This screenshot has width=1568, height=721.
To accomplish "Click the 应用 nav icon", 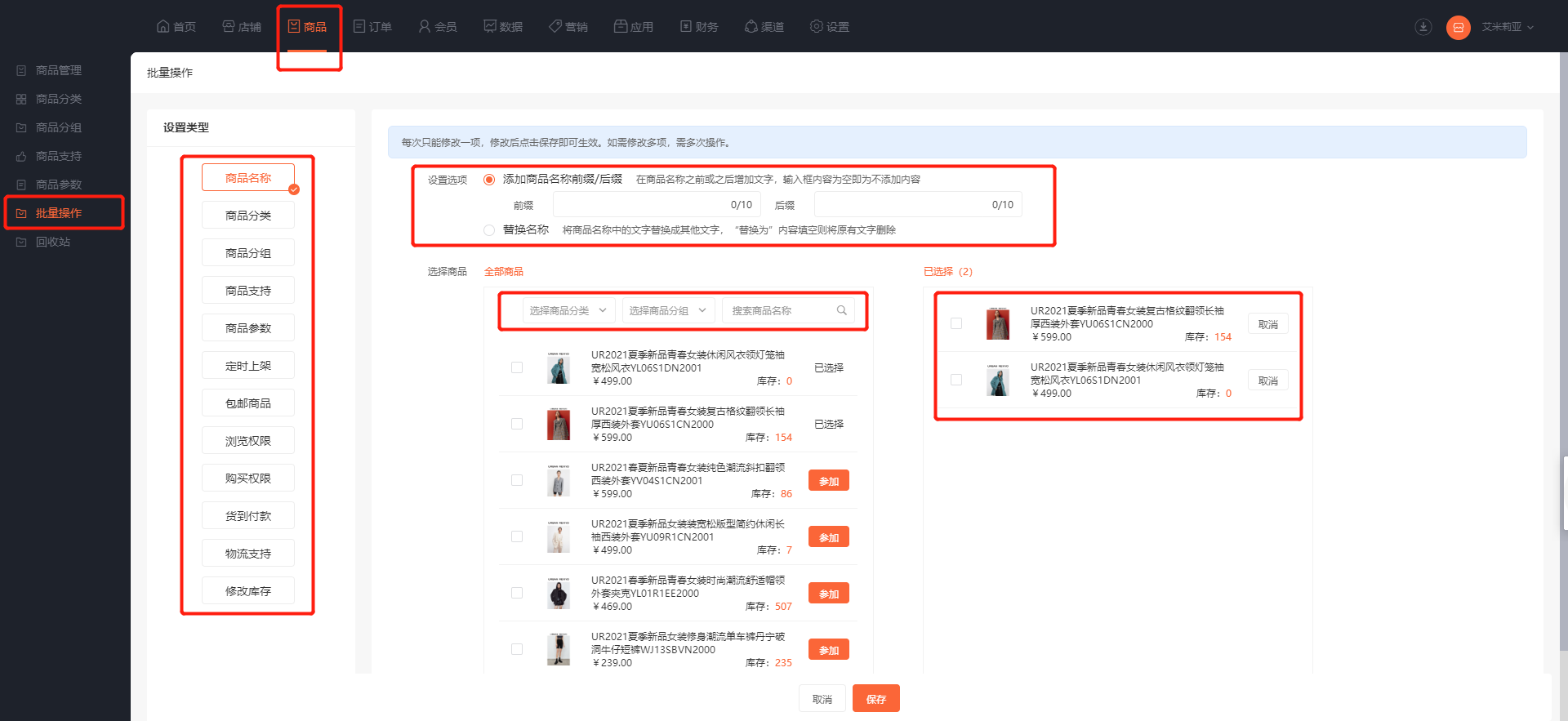I will click(621, 27).
